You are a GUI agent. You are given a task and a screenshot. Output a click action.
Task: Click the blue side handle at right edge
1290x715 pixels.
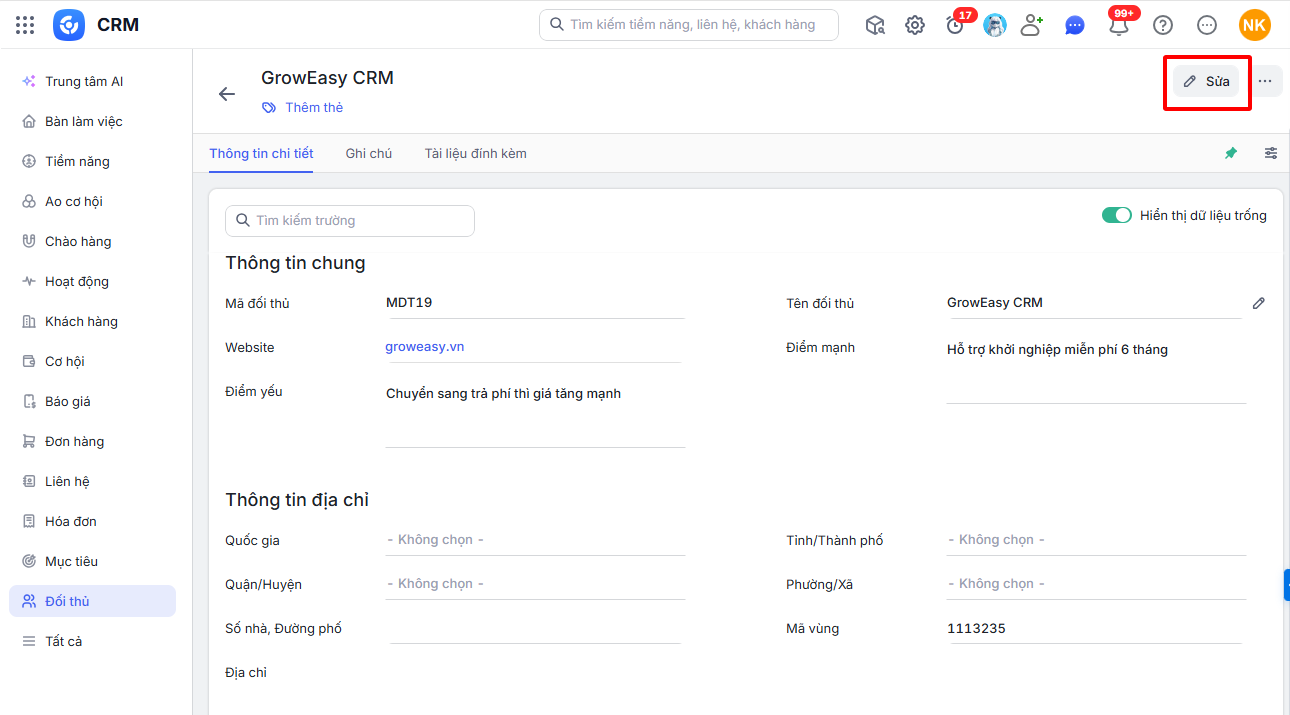pyautogui.click(x=1286, y=585)
